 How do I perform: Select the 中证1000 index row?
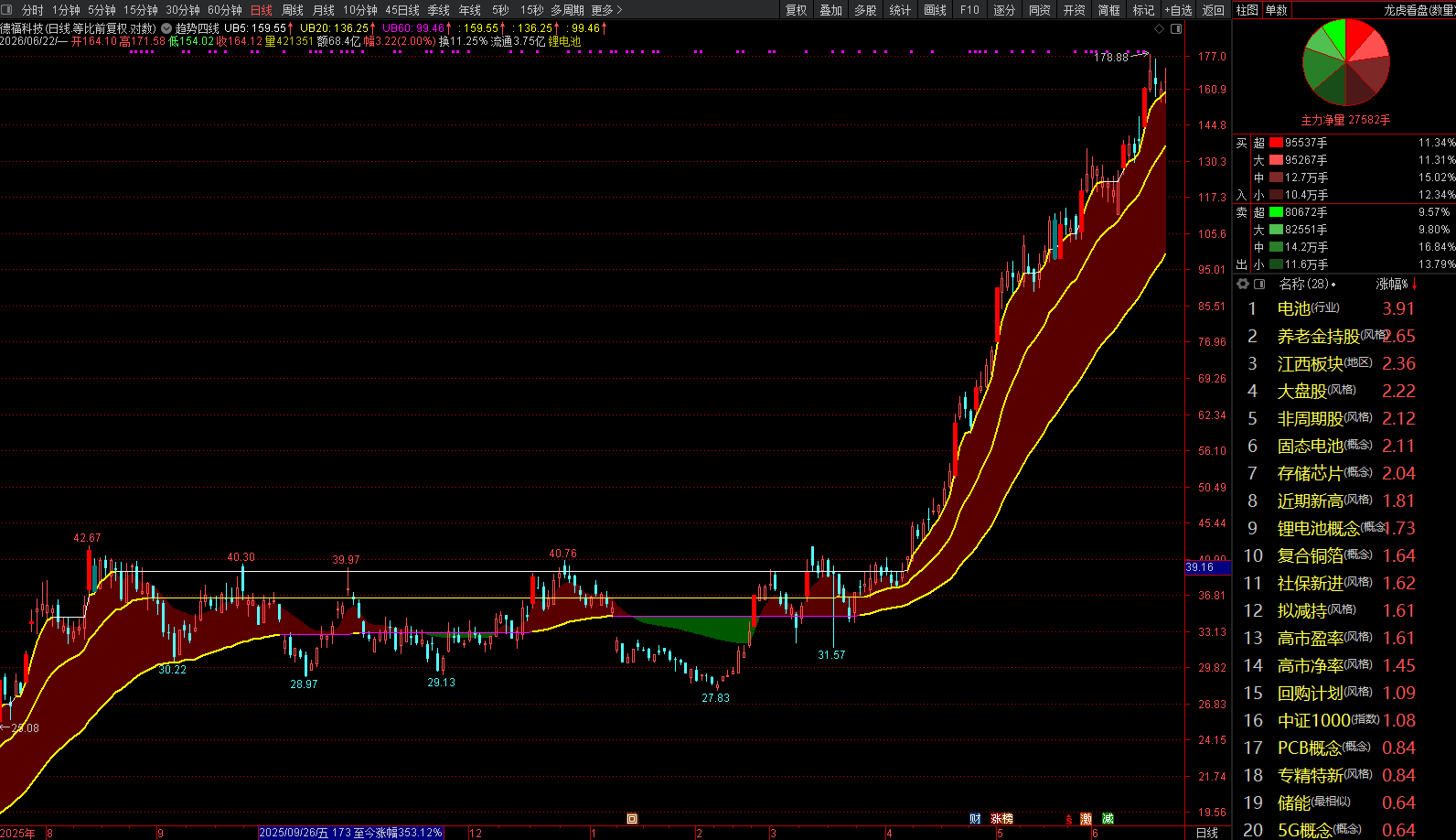[x=1344, y=720]
